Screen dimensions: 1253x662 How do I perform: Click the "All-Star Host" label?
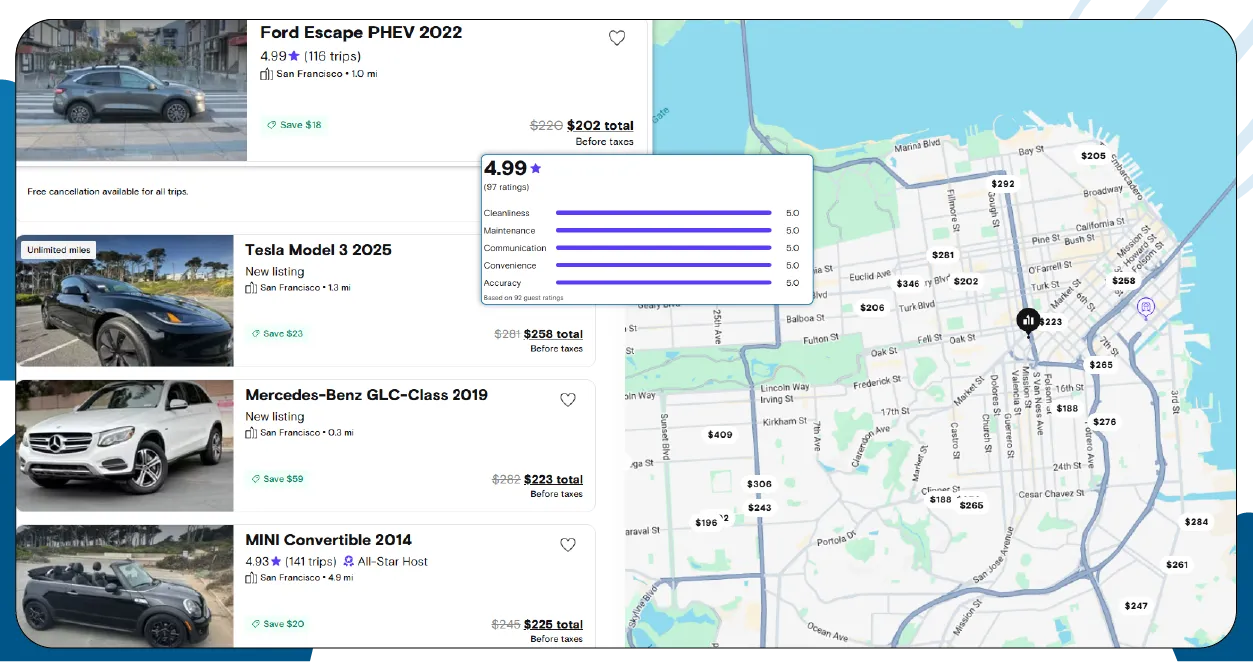(x=393, y=562)
